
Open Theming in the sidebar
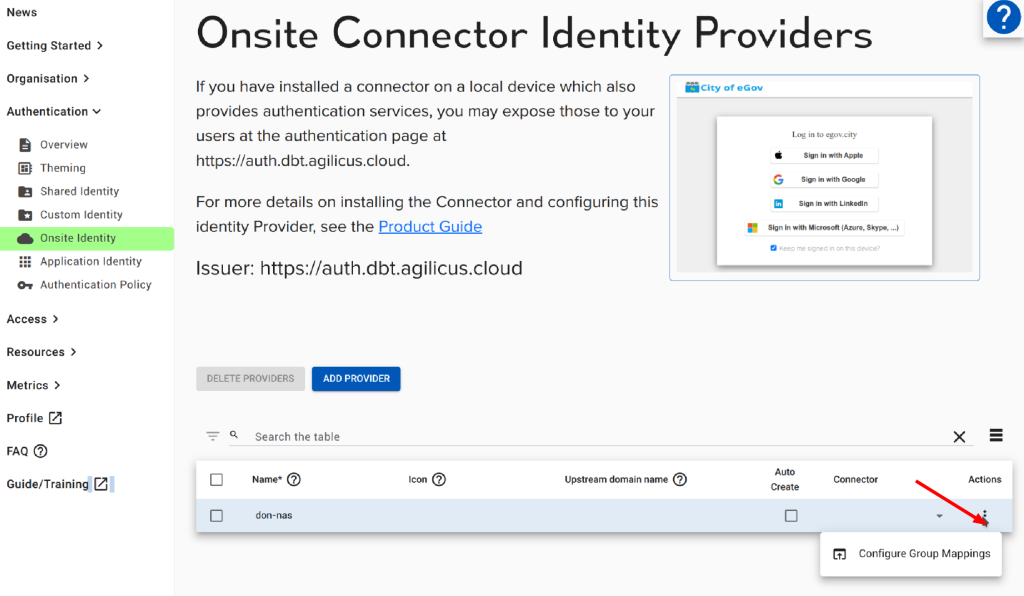(63, 168)
